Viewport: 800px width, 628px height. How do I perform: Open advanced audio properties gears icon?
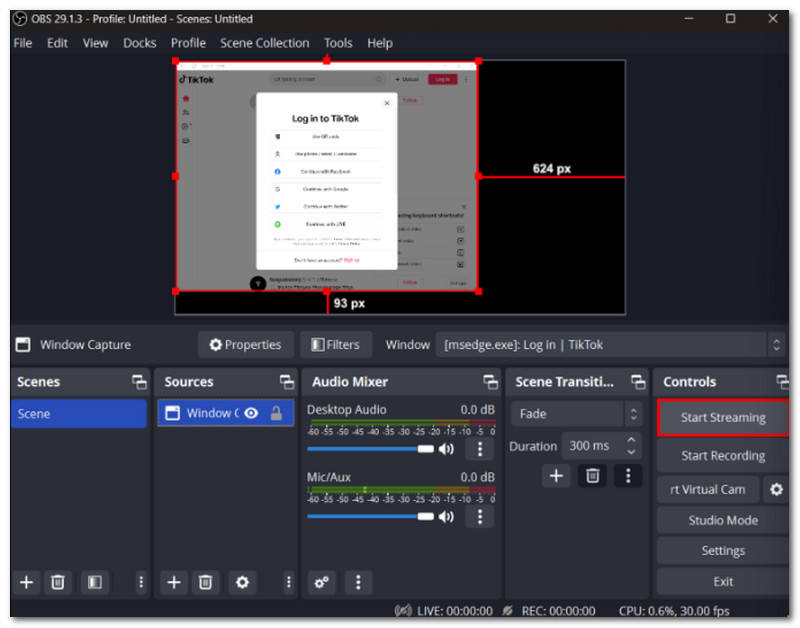(x=321, y=582)
